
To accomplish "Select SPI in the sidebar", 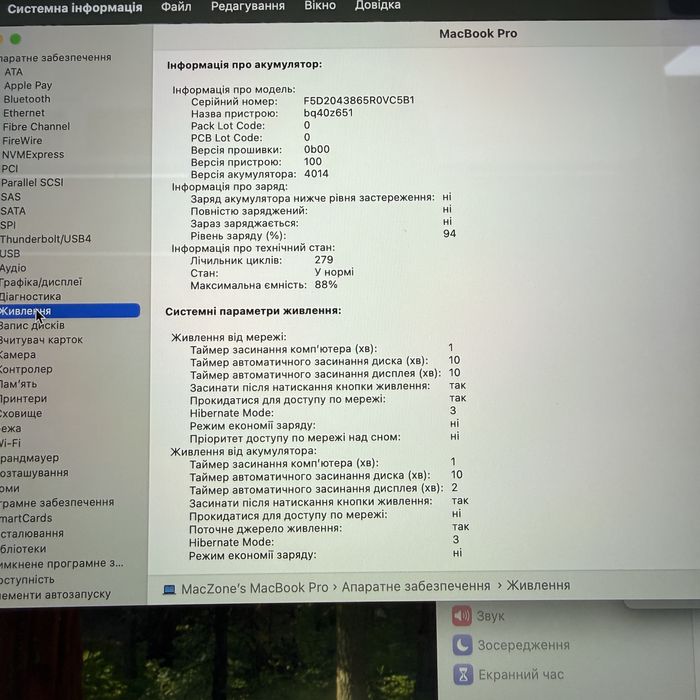I will (8, 225).
